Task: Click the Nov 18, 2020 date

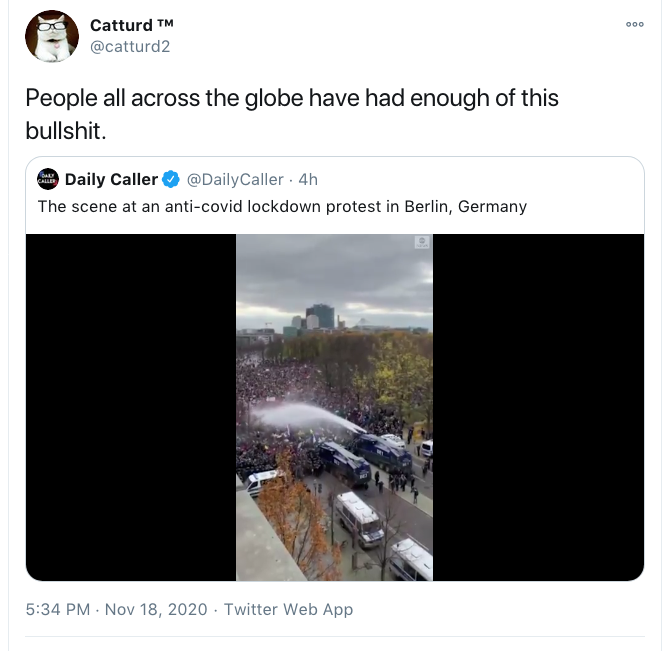Action: click(155, 609)
